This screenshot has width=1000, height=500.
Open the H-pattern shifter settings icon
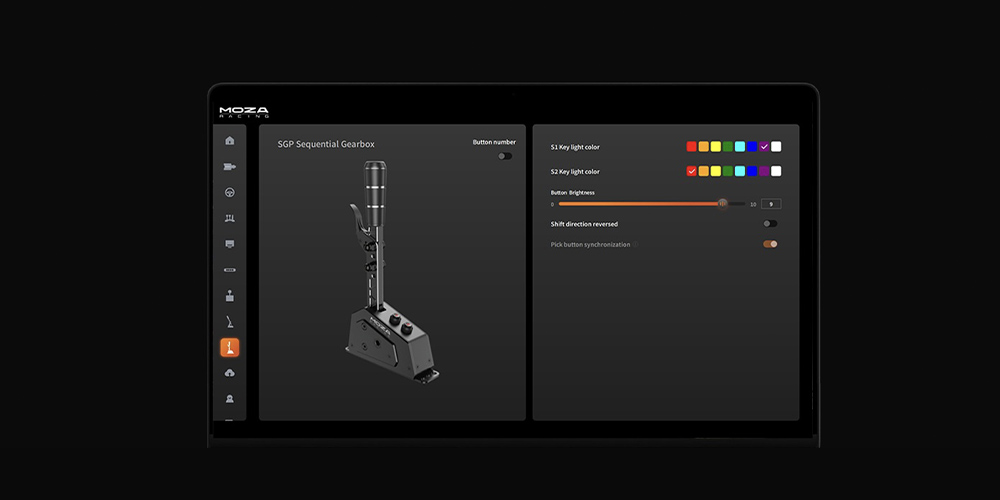click(230, 296)
